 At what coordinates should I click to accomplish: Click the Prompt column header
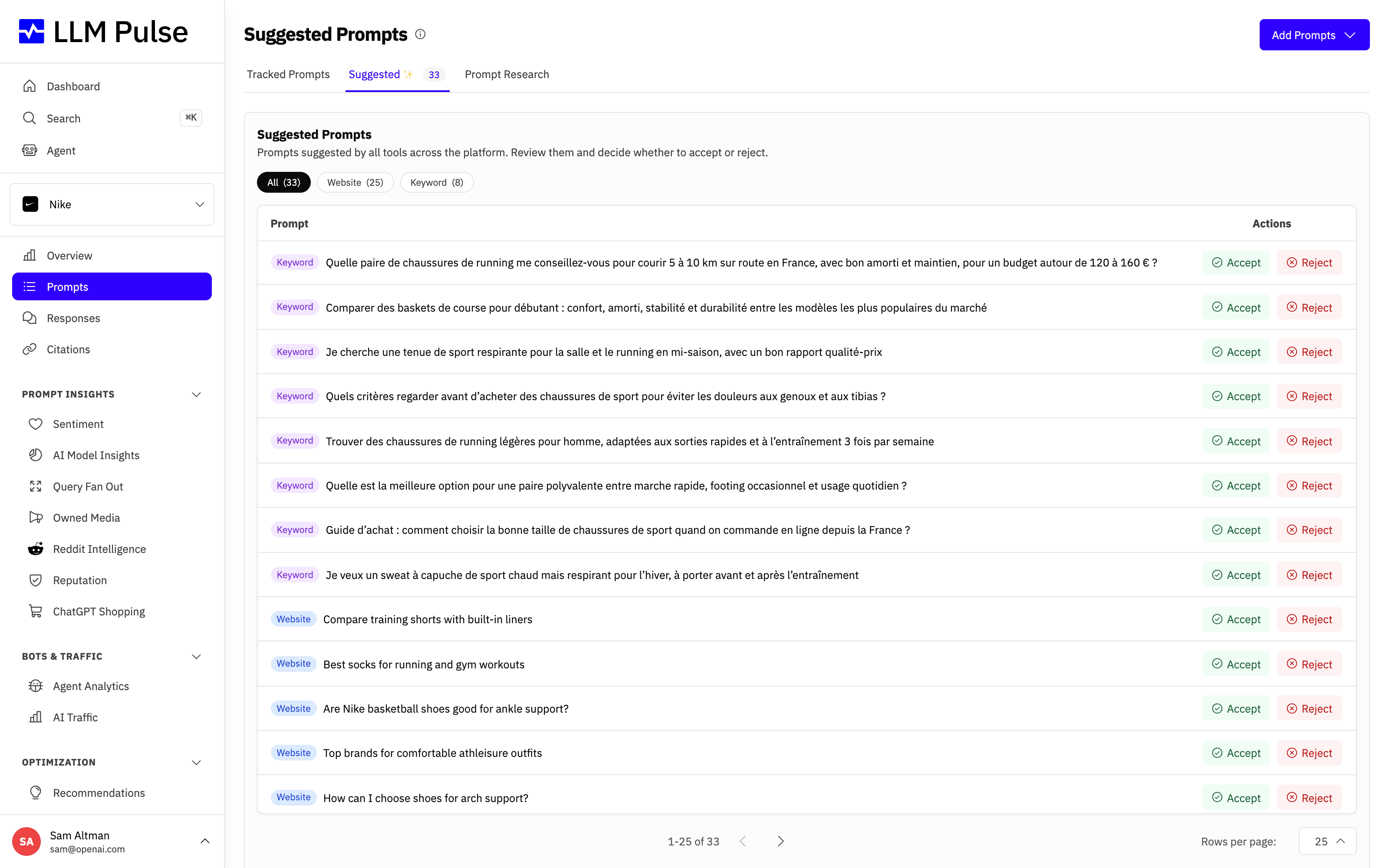pyautogui.click(x=289, y=224)
